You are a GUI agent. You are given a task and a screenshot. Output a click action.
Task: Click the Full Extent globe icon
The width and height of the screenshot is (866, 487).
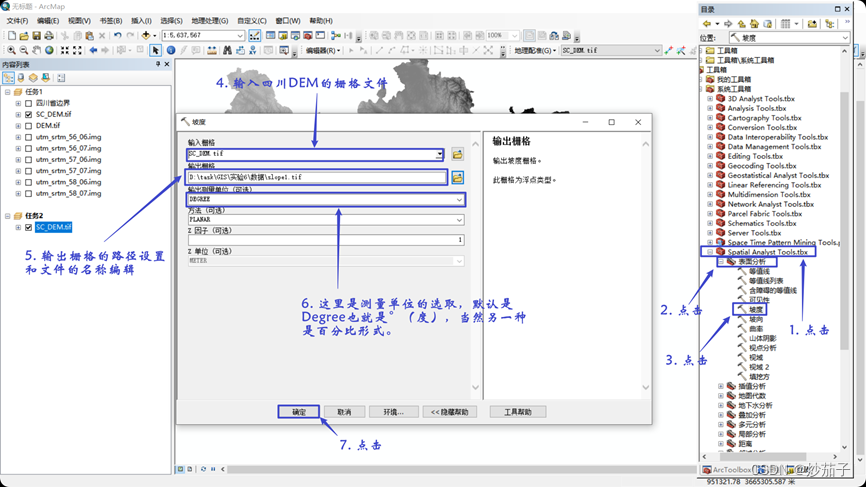click(x=49, y=50)
